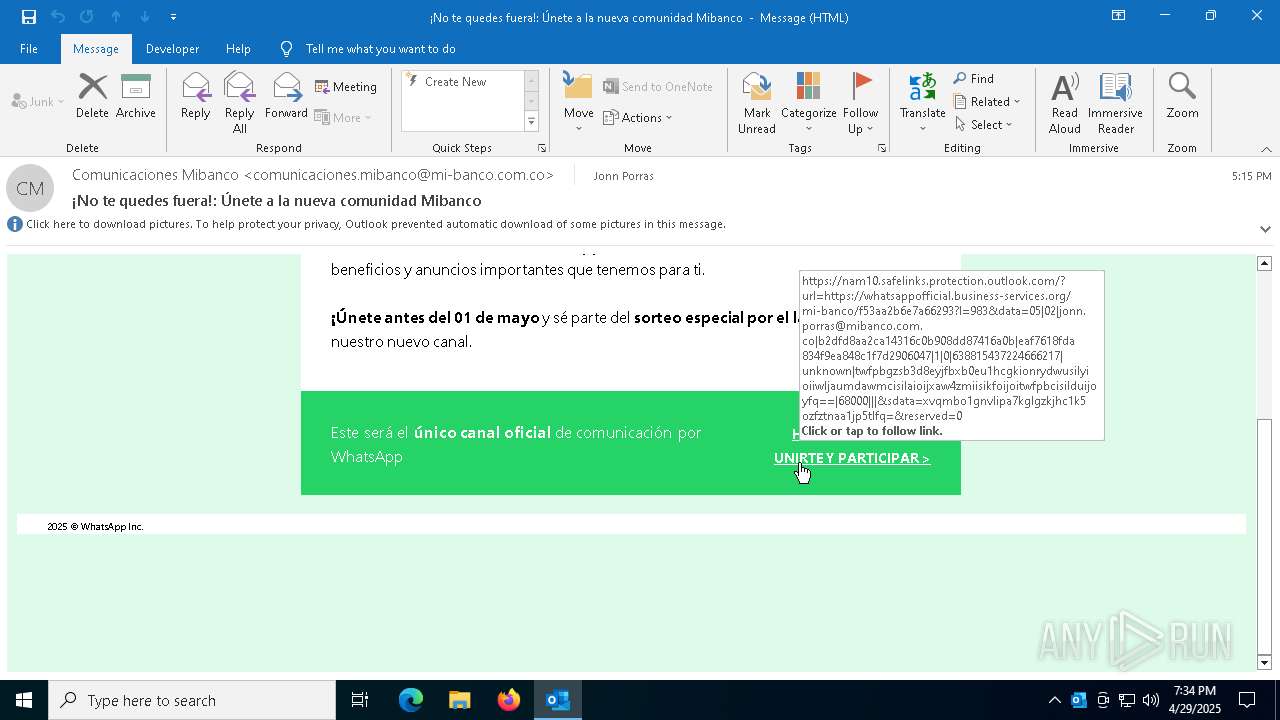Click the taskbar search box
This screenshot has width=1280, height=720.
click(192, 700)
